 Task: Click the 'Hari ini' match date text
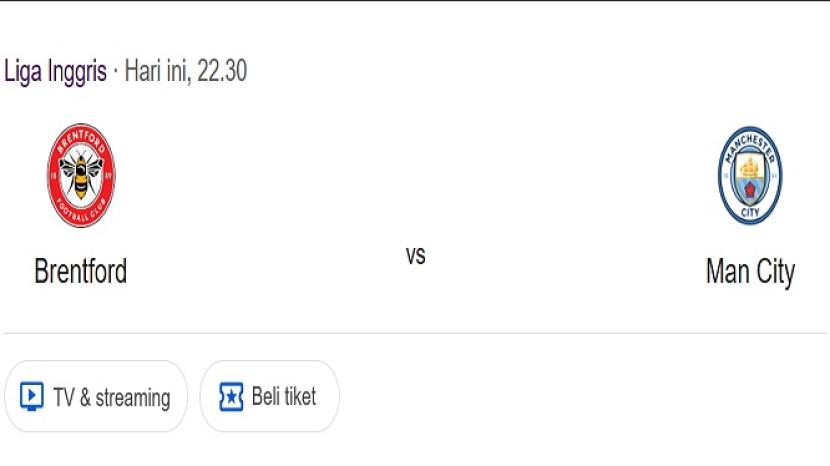[158, 72]
